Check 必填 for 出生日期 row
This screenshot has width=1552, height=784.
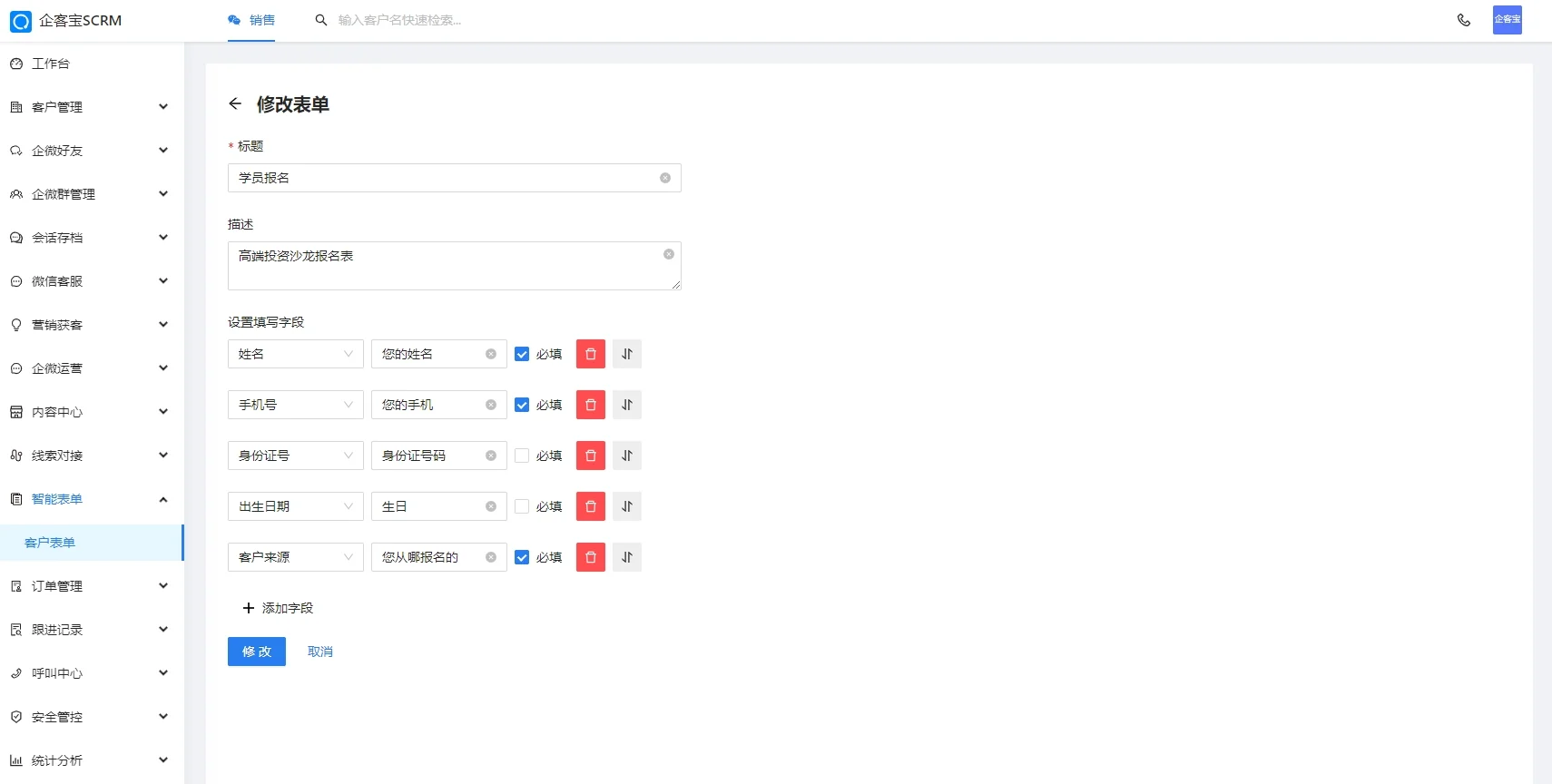point(522,506)
